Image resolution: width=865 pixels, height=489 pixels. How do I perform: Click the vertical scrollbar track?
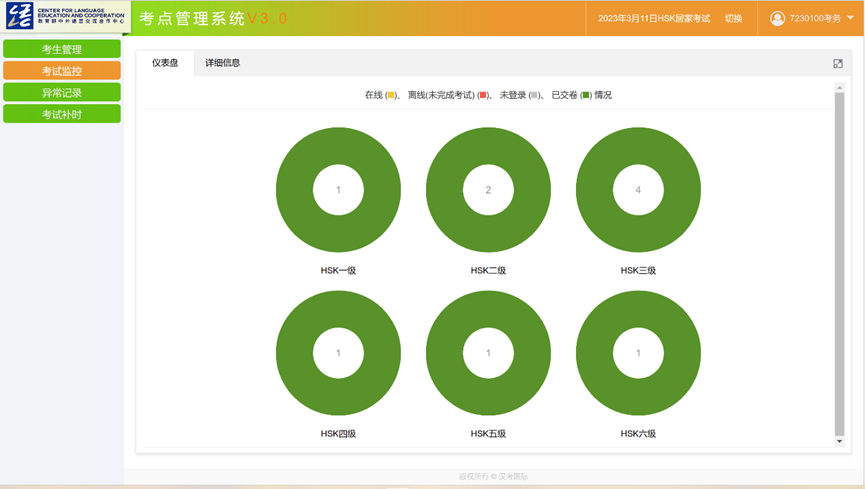(x=839, y=260)
